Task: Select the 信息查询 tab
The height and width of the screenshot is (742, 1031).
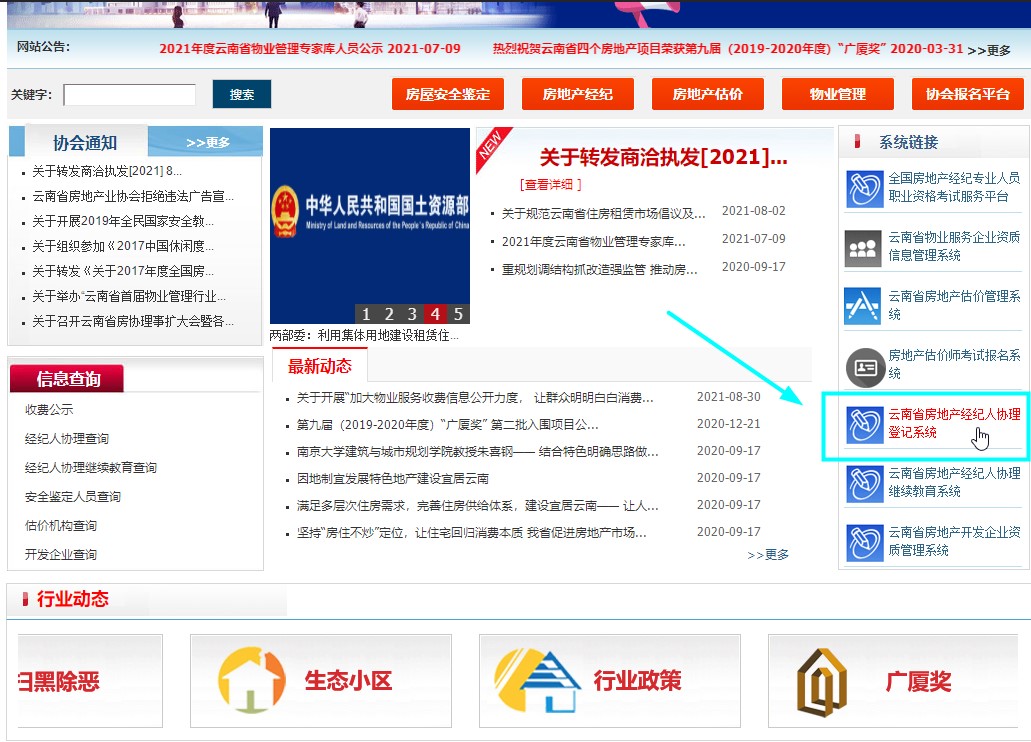Action: pos(67,379)
